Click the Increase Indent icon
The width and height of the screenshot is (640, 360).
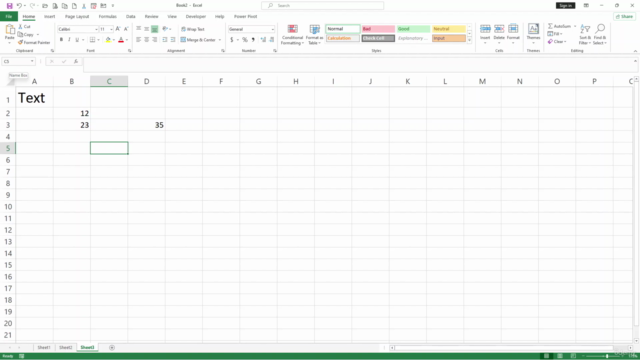[173, 40]
